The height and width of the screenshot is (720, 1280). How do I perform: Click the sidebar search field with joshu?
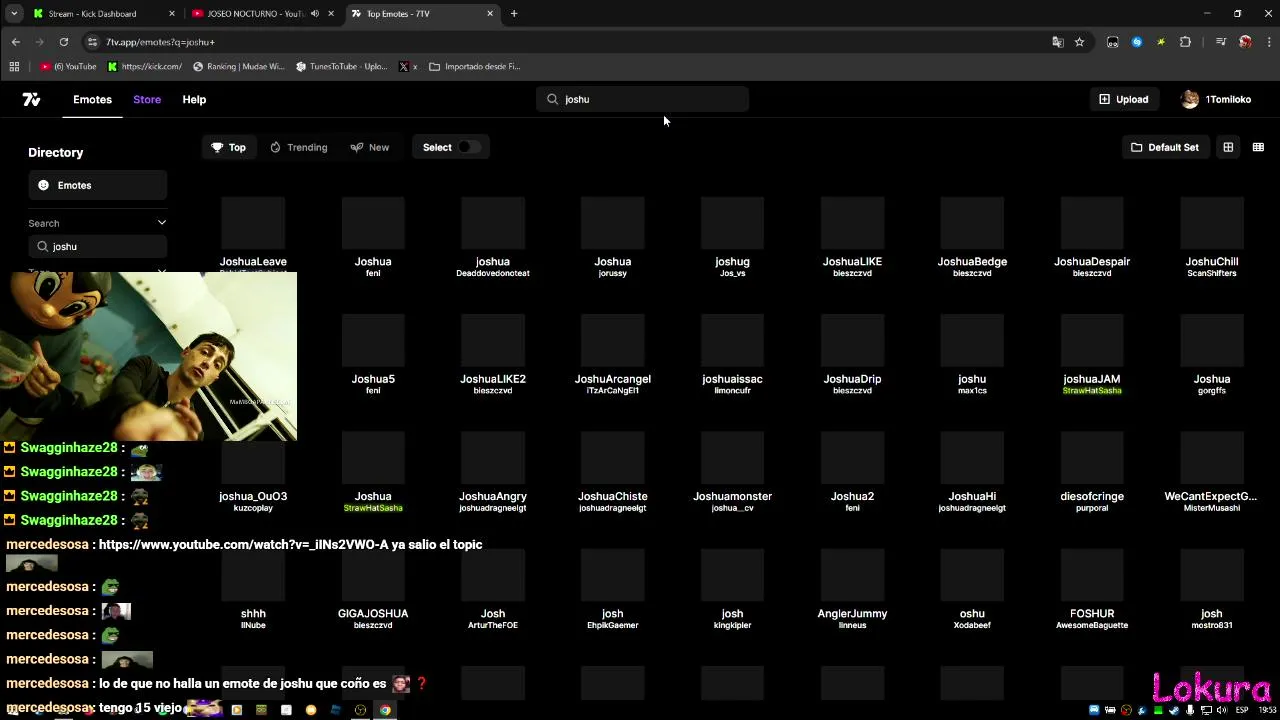(x=97, y=246)
